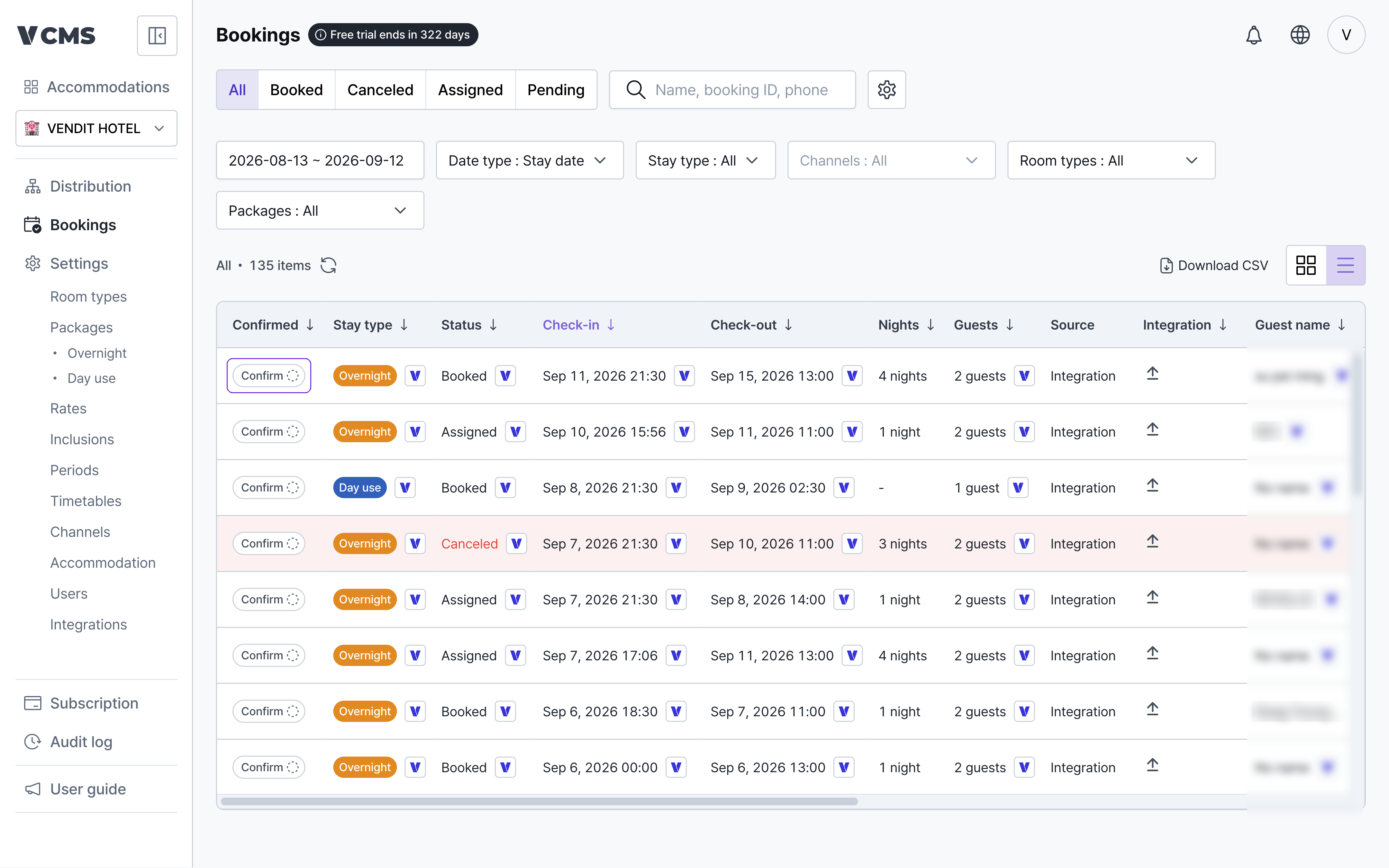Open Date type Stay date dropdown
This screenshot has height=868, width=1389.
529,160
